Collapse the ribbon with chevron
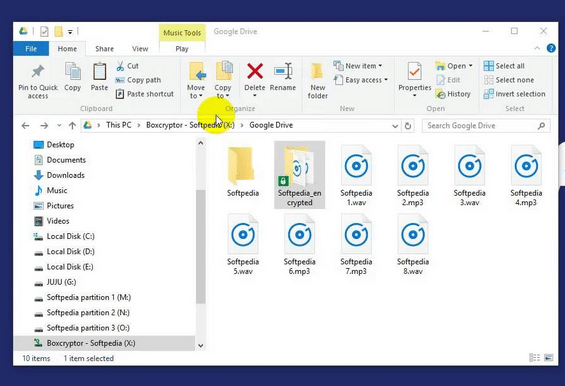Viewport: 565px width, 386px height. coord(537,48)
